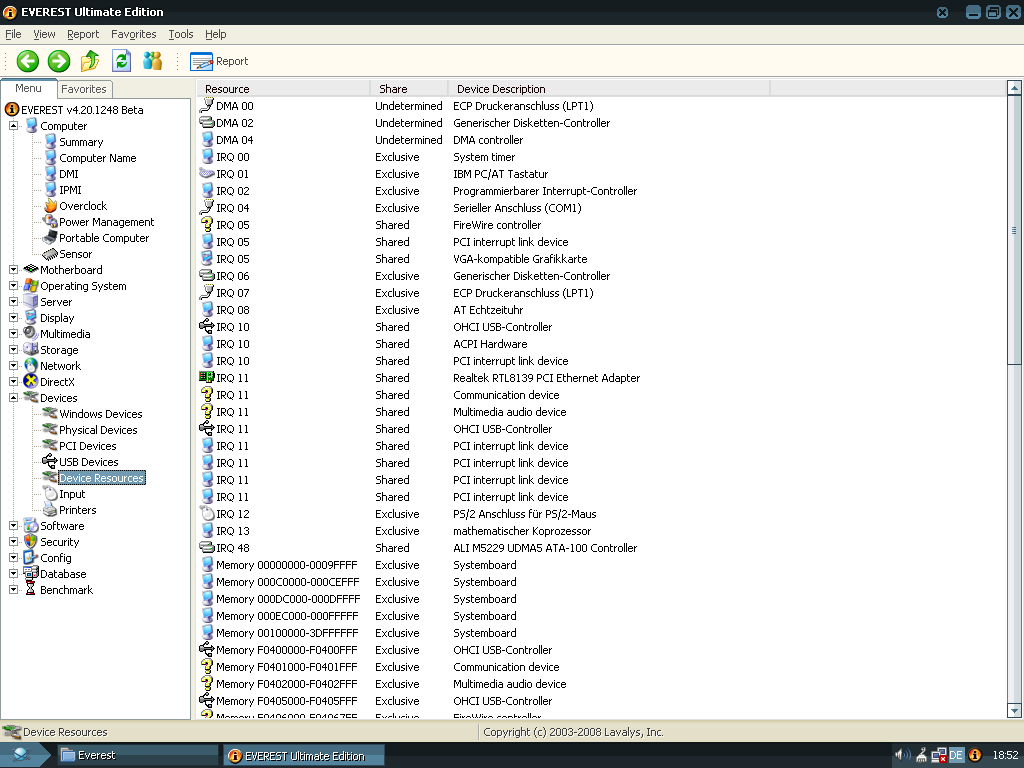
Task: Switch to the Favorites tab
Action: tap(84, 89)
